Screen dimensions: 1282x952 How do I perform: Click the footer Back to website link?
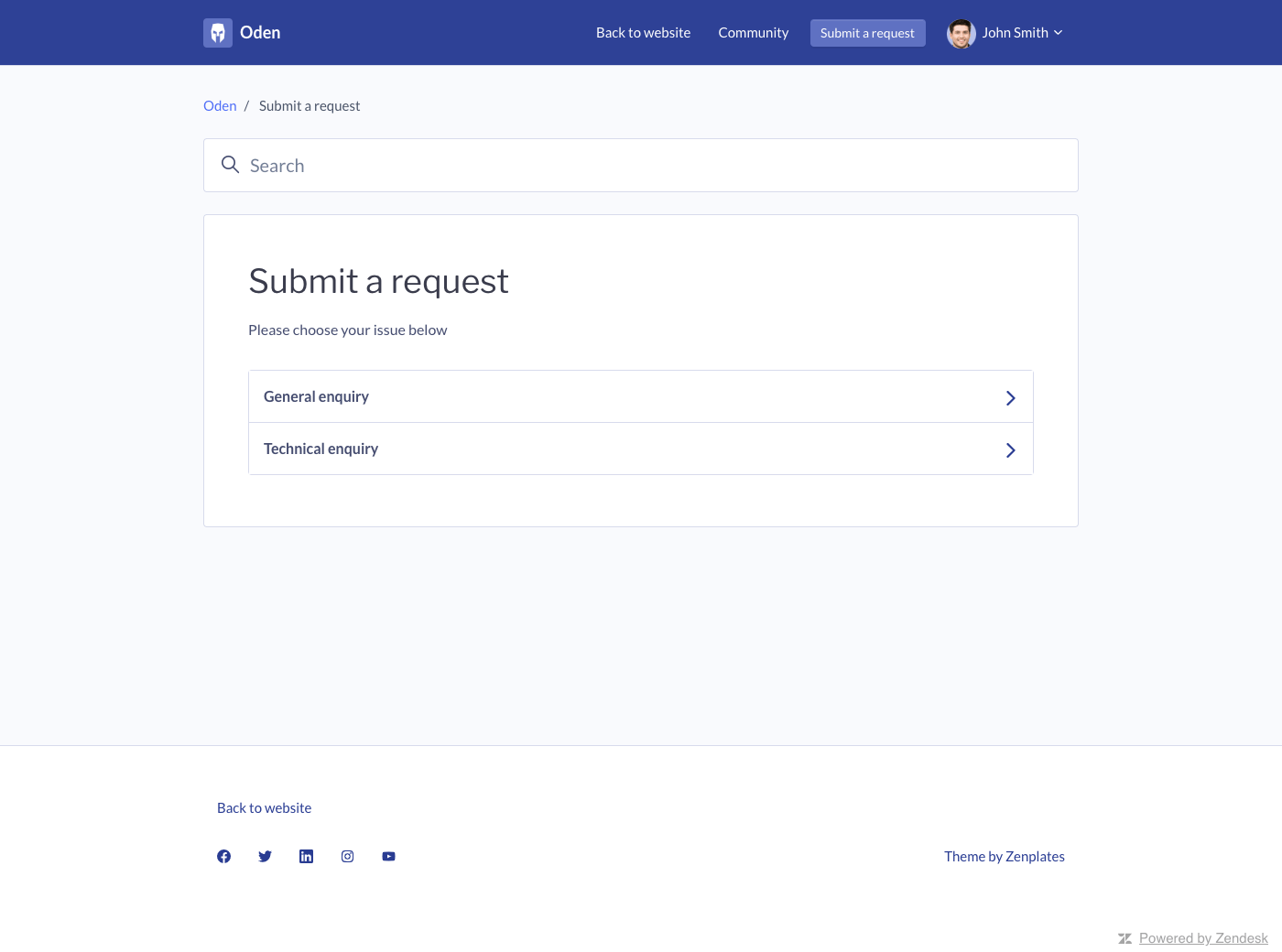point(264,808)
